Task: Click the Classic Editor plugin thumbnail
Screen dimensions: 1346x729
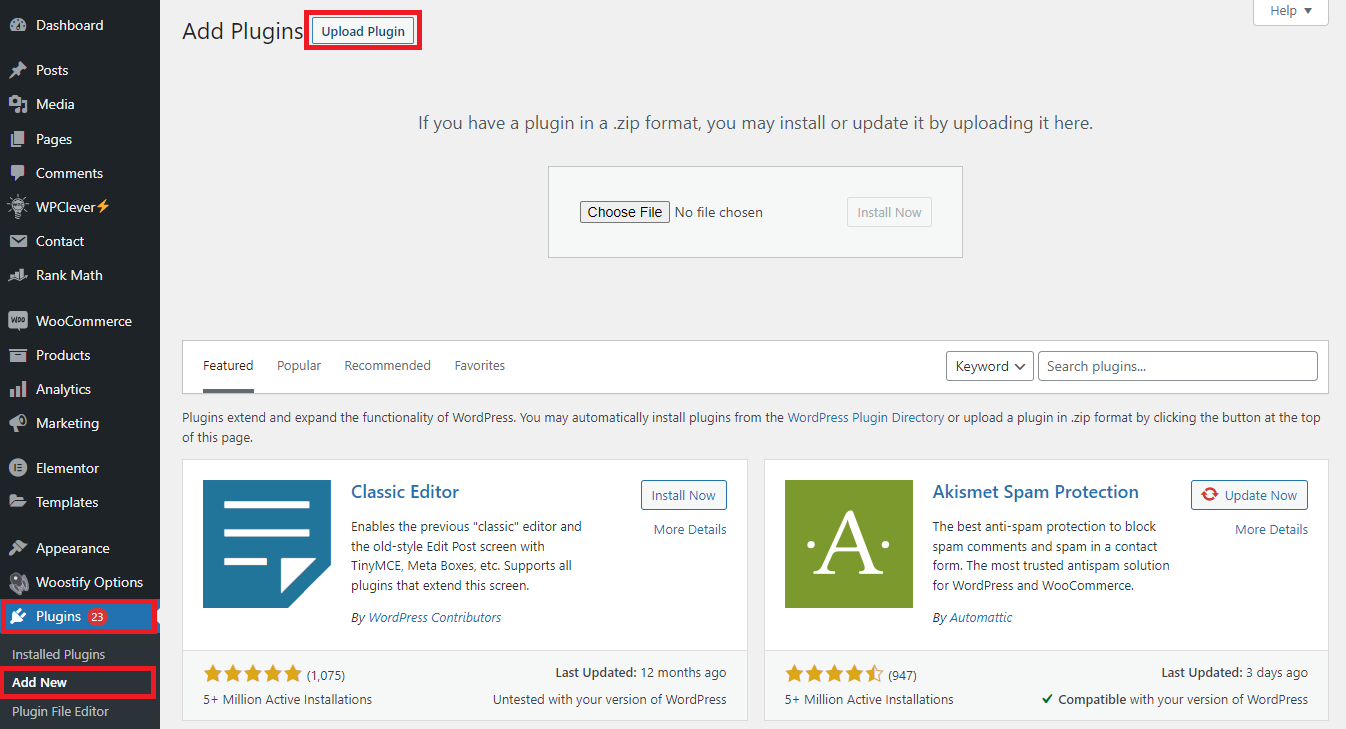Action: pos(267,544)
